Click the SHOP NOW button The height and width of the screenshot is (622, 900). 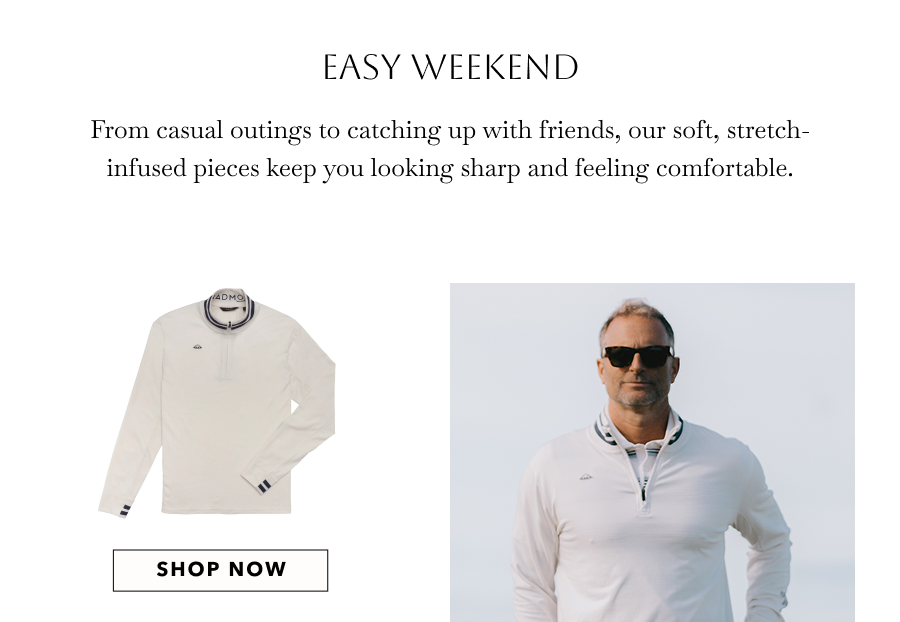[220, 570]
